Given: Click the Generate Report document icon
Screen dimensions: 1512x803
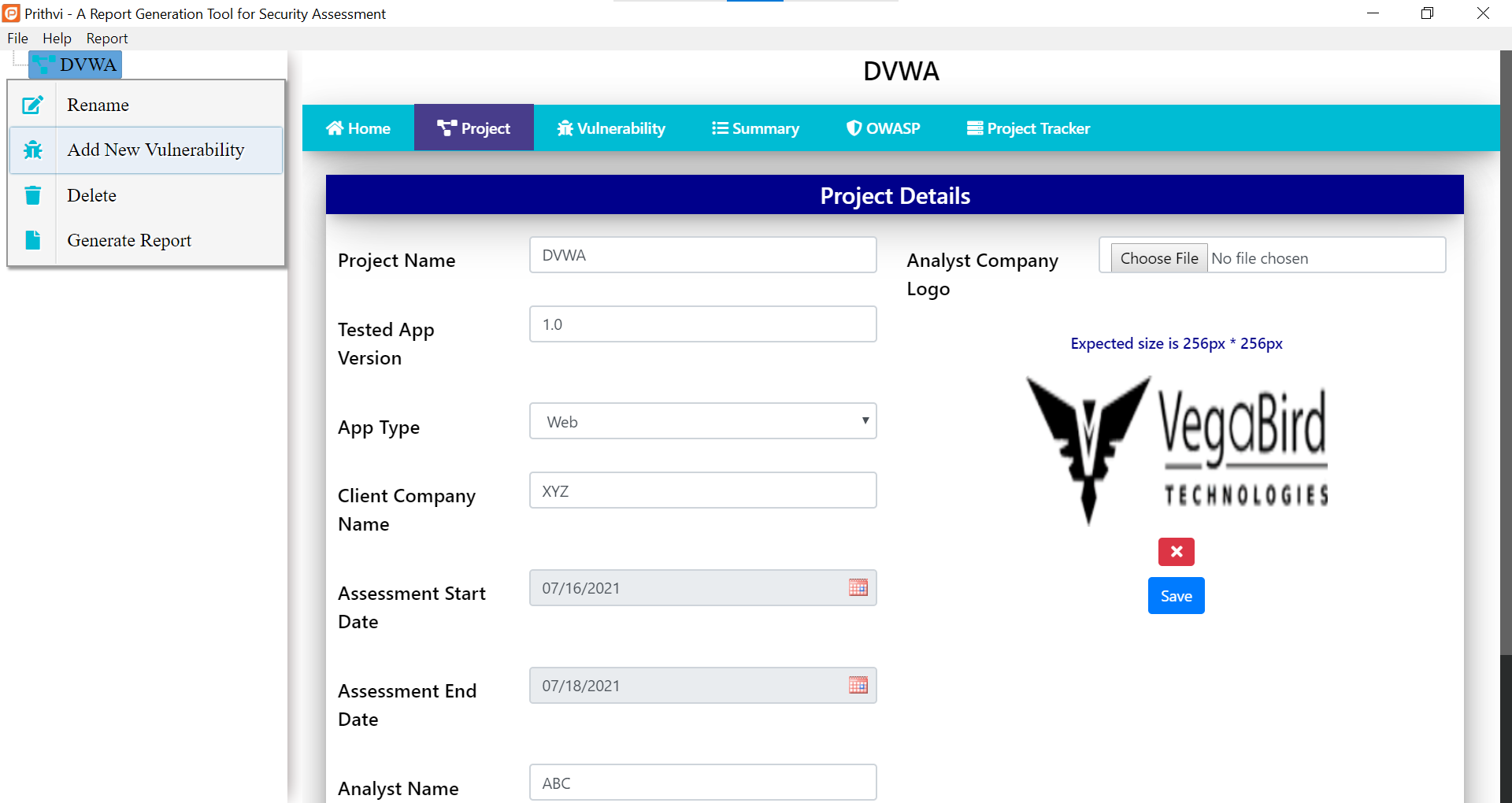Looking at the screenshot, I should (32, 240).
